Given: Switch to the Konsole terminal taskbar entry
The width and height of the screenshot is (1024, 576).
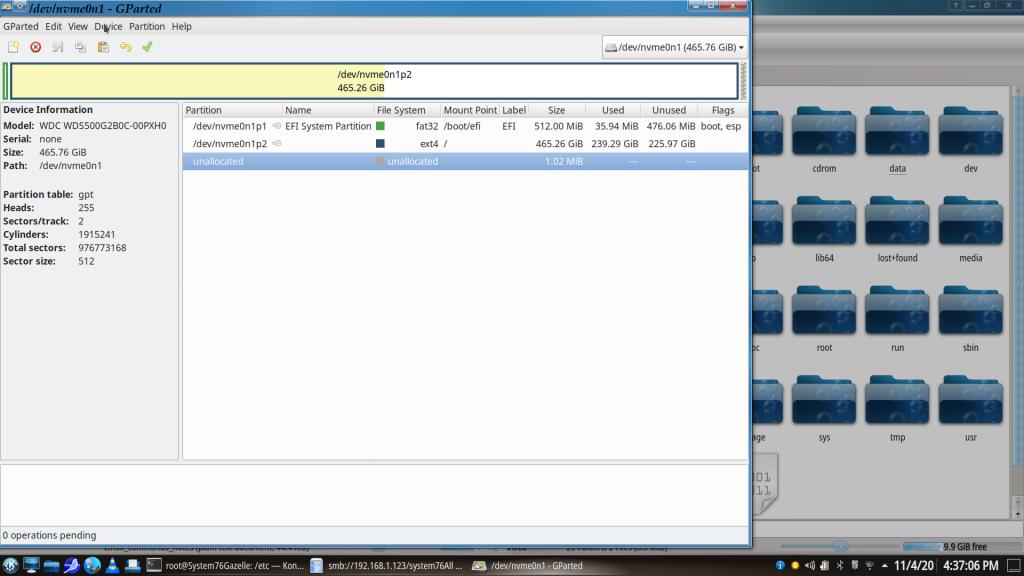Looking at the screenshot, I should pyautogui.click(x=225, y=565).
